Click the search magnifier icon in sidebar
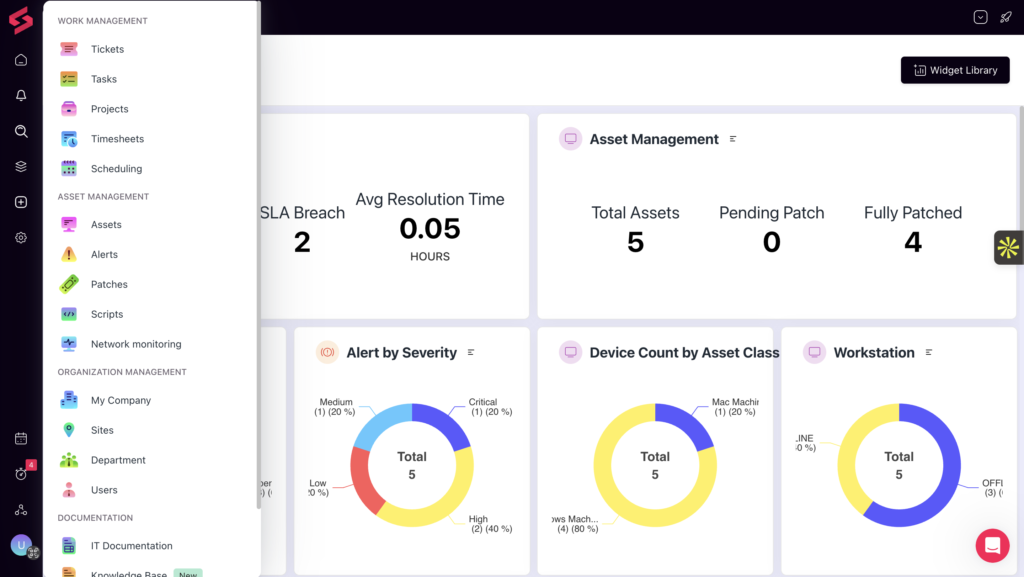The width and height of the screenshot is (1024, 577). [x=21, y=131]
